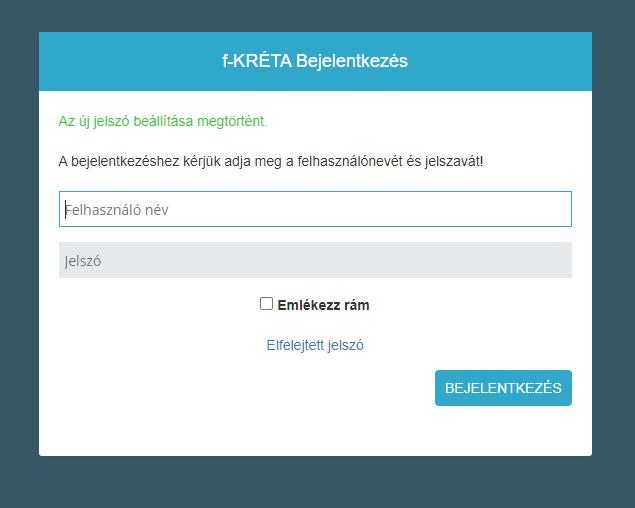Tick the Emlékezz rám checkbox

(266, 303)
